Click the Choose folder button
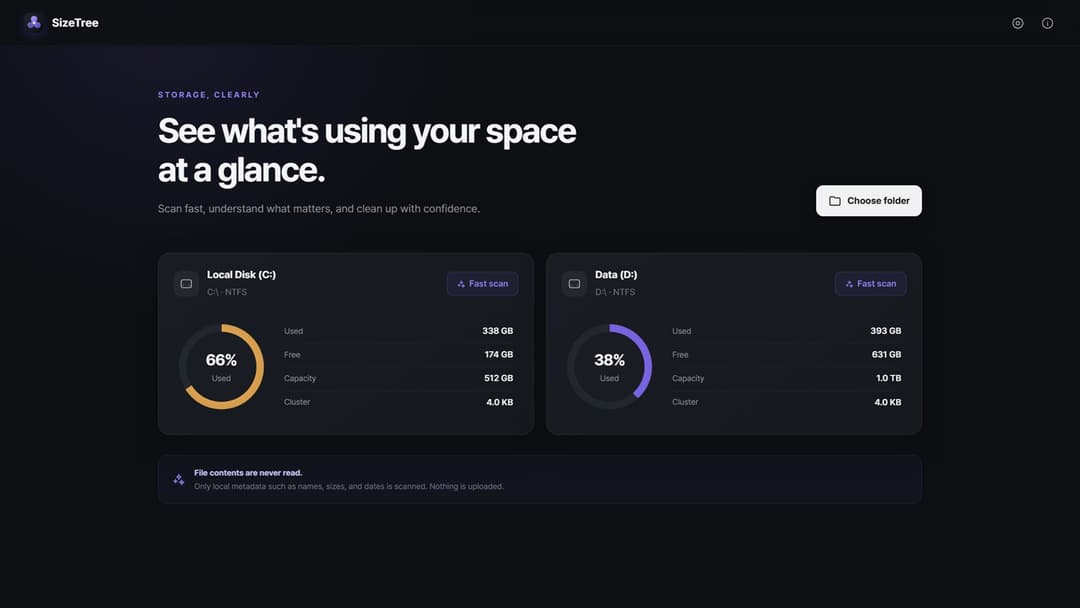This screenshot has height=608, width=1080. (869, 200)
